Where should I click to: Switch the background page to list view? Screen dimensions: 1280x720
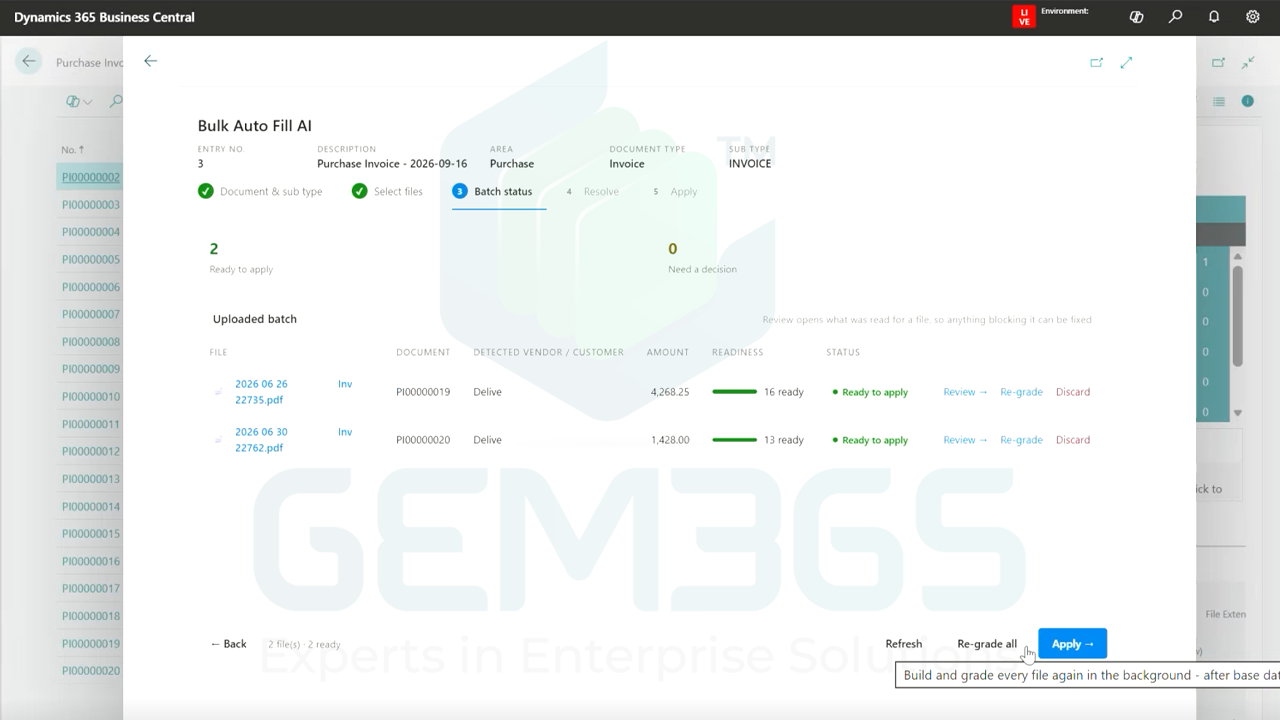tap(1219, 101)
